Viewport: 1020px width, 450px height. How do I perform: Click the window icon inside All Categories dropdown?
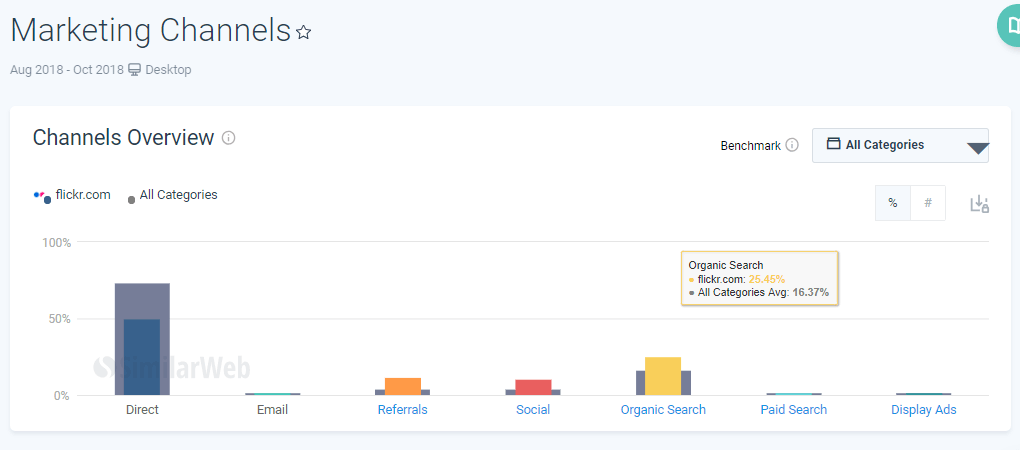[x=833, y=144]
